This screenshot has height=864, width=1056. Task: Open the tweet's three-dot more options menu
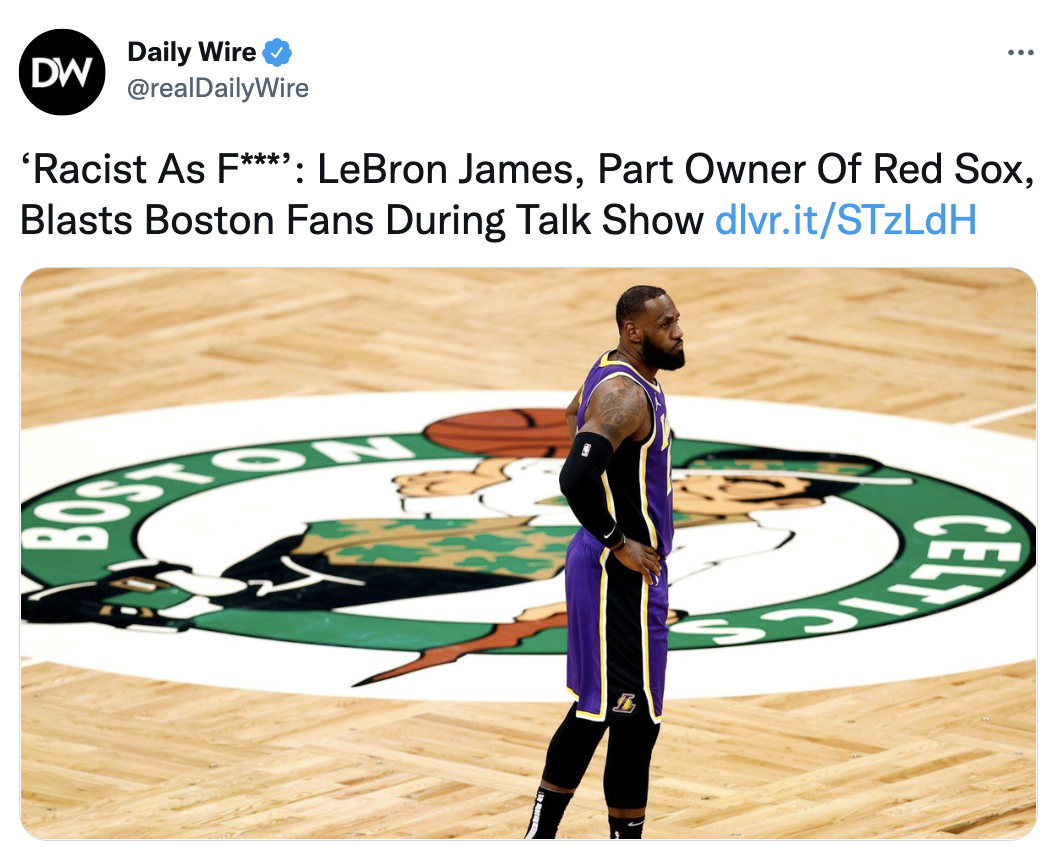click(1020, 53)
